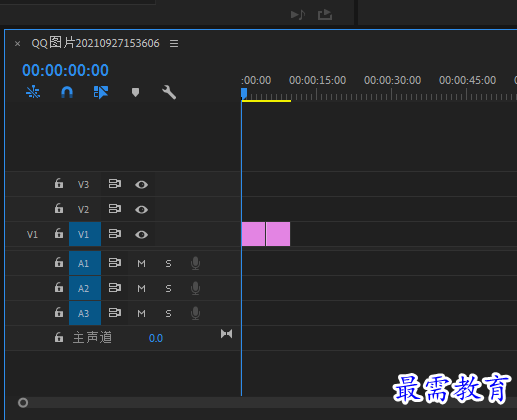Lock the V1 track with padlock
Screen dimensions: 517x420
[x=59, y=233]
